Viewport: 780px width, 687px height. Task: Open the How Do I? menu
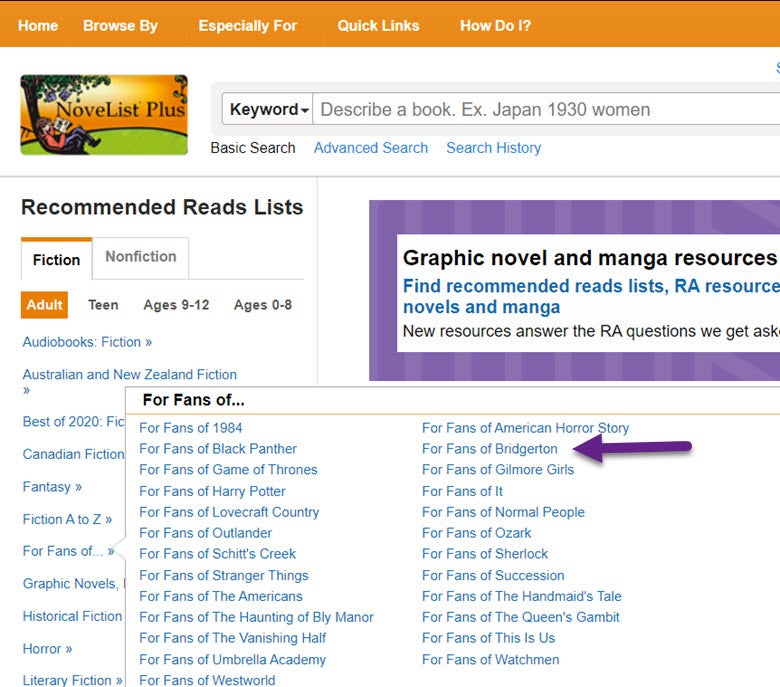point(495,25)
